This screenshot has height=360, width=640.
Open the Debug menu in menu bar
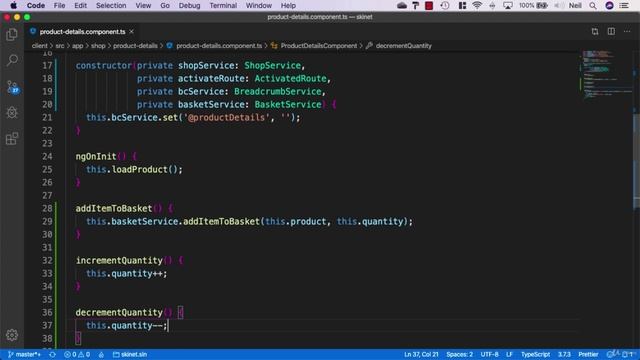[x=189, y=6]
